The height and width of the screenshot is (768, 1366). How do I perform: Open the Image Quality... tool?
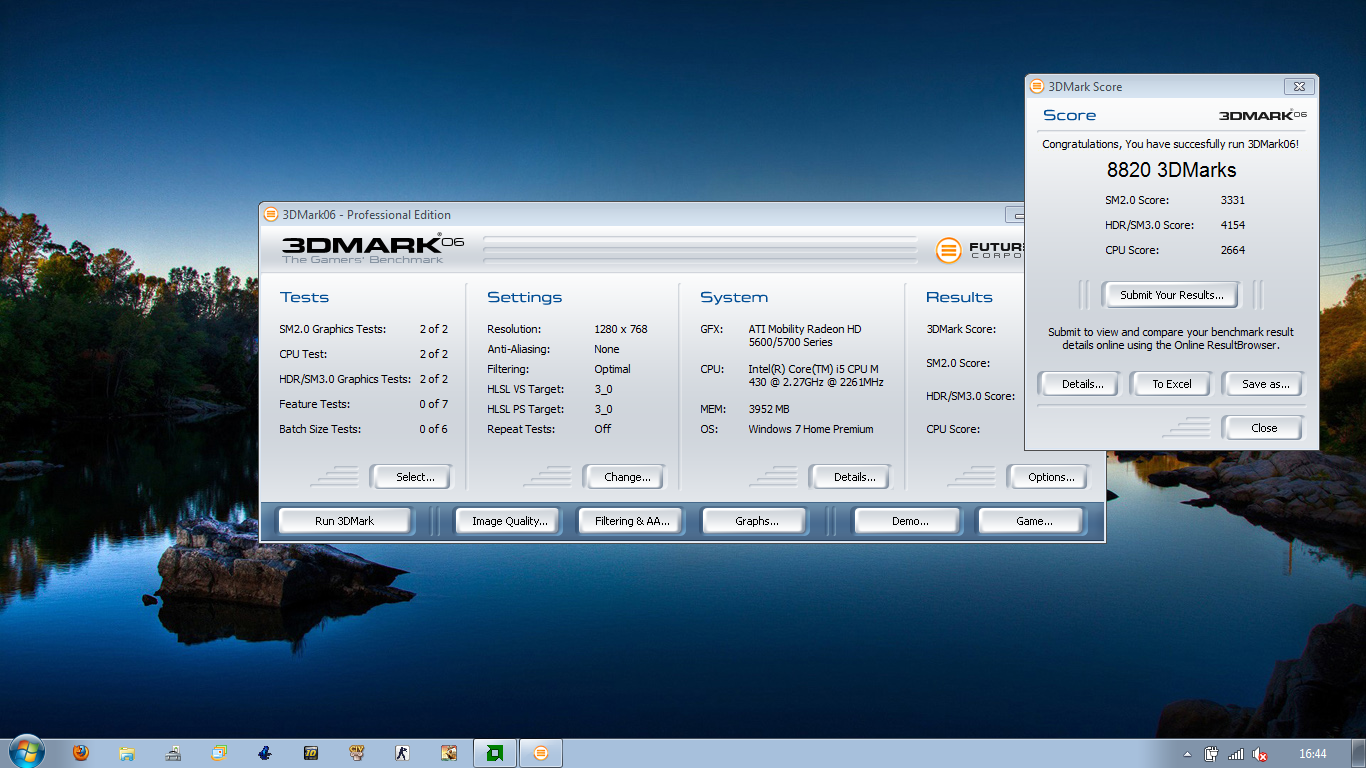click(x=510, y=521)
